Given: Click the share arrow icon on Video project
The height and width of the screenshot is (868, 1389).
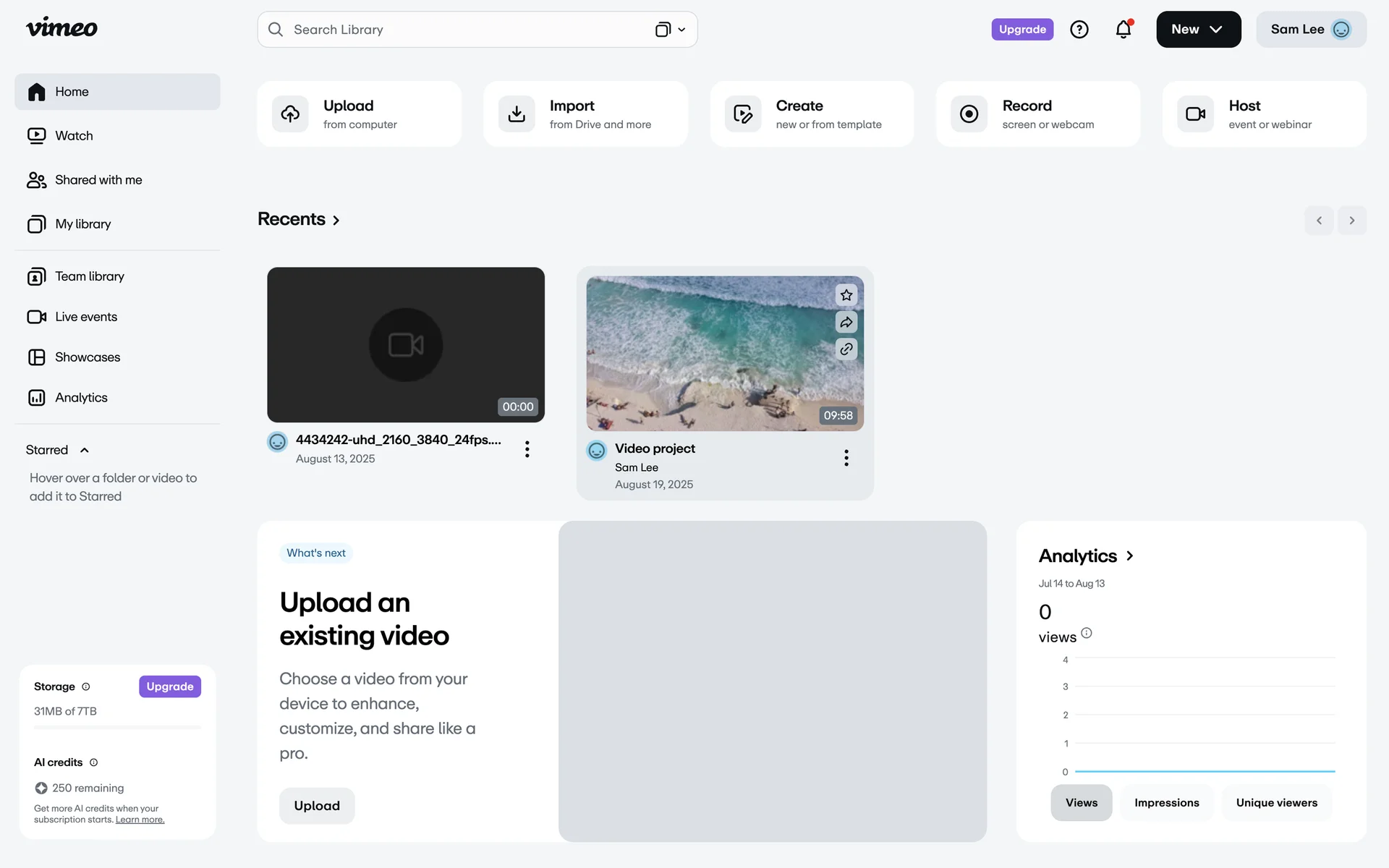Looking at the screenshot, I should click(846, 322).
